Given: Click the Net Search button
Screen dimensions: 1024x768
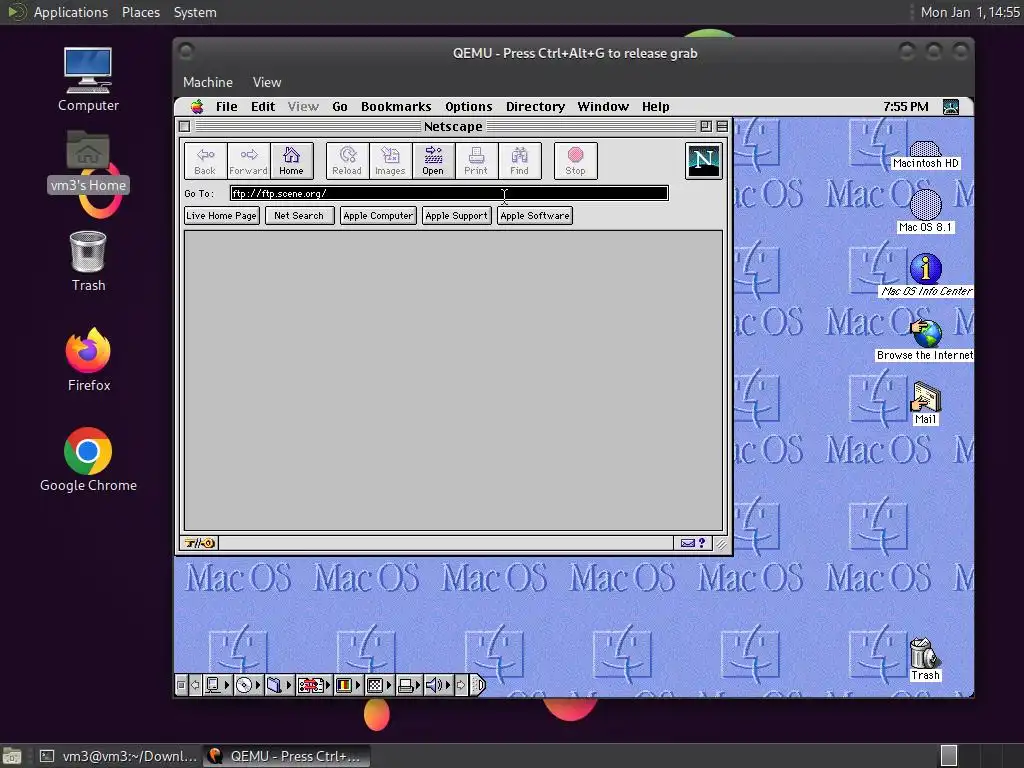Looking at the screenshot, I should [299, 216].
